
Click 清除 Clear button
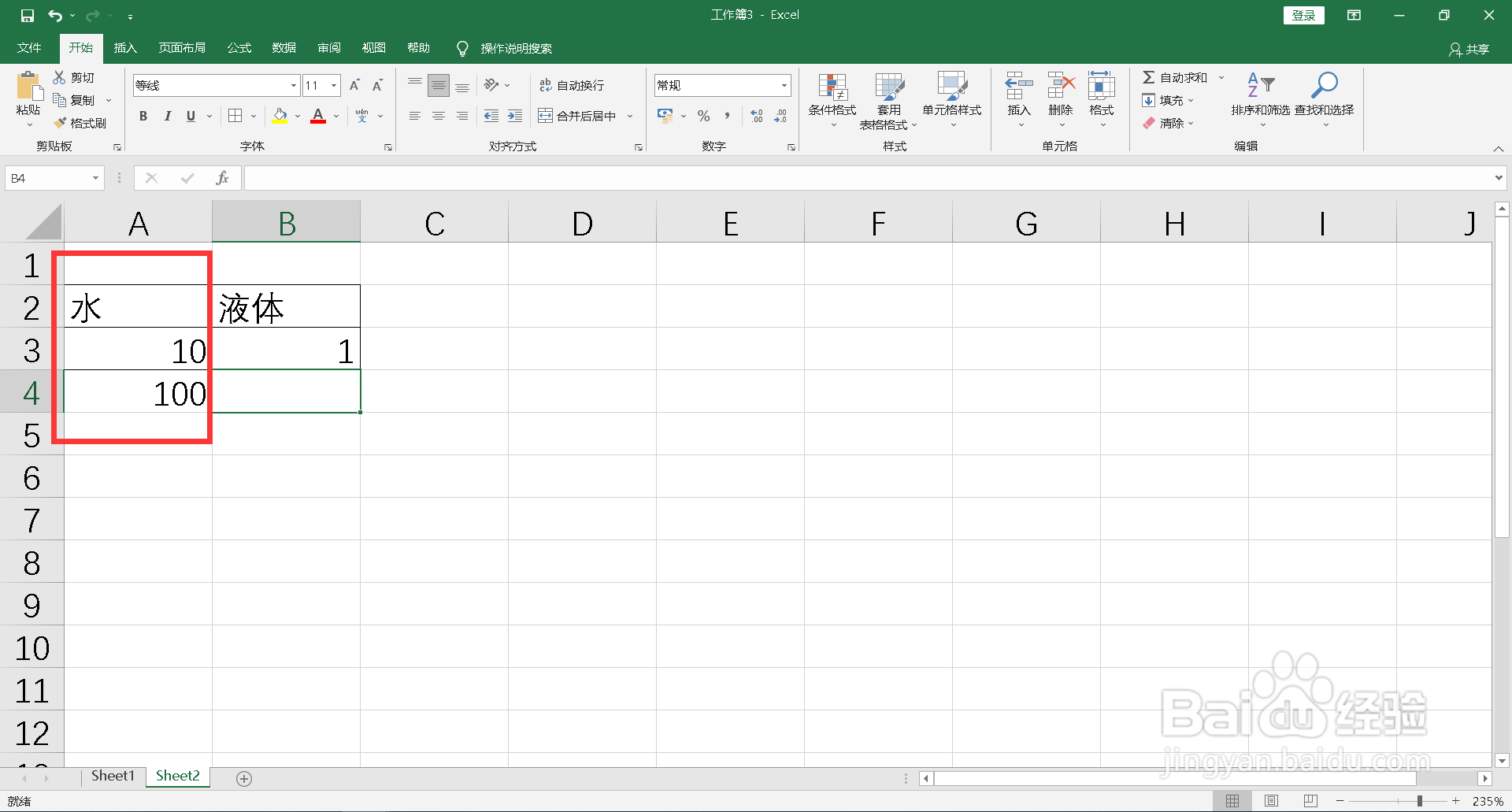click(1164, 123)
